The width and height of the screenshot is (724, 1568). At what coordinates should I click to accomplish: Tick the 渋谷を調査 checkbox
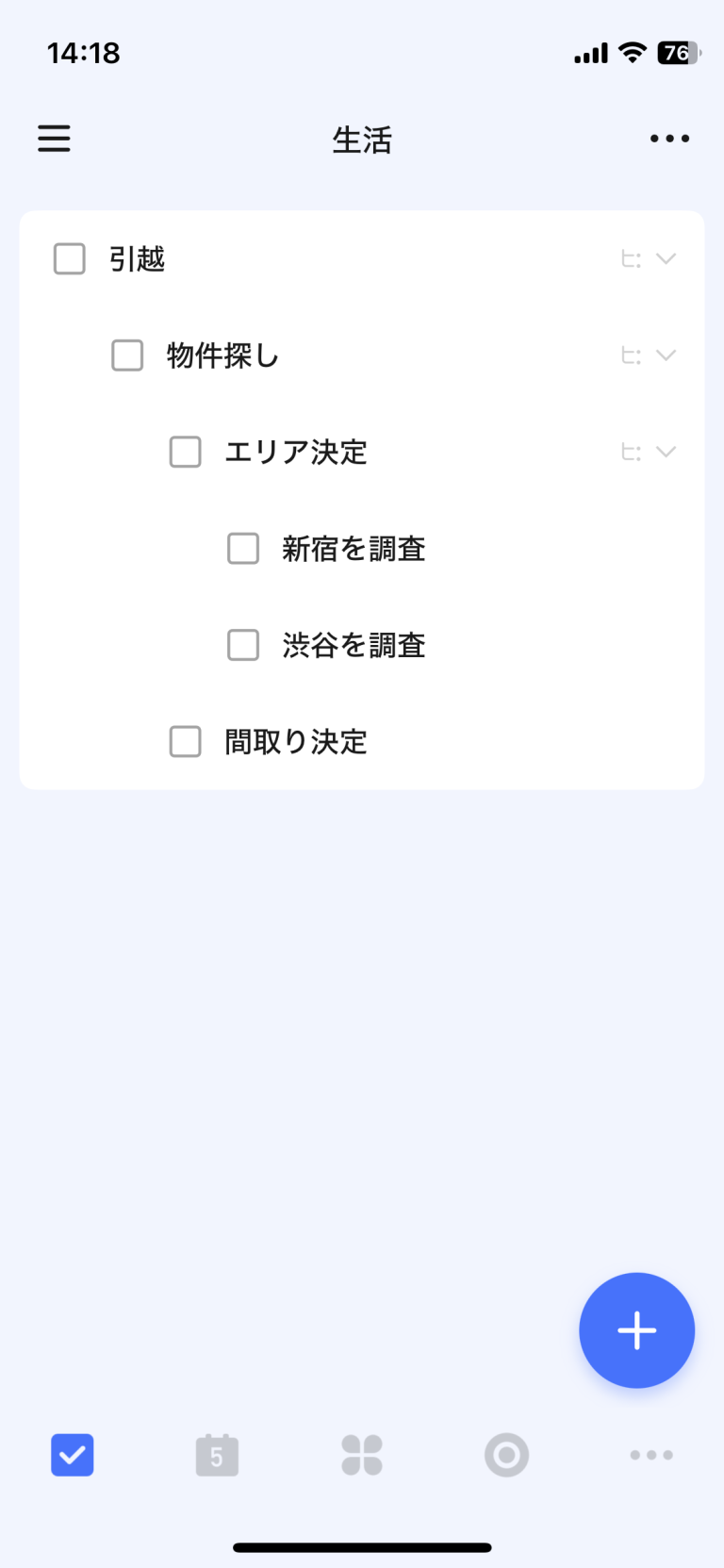pos(243,645)
